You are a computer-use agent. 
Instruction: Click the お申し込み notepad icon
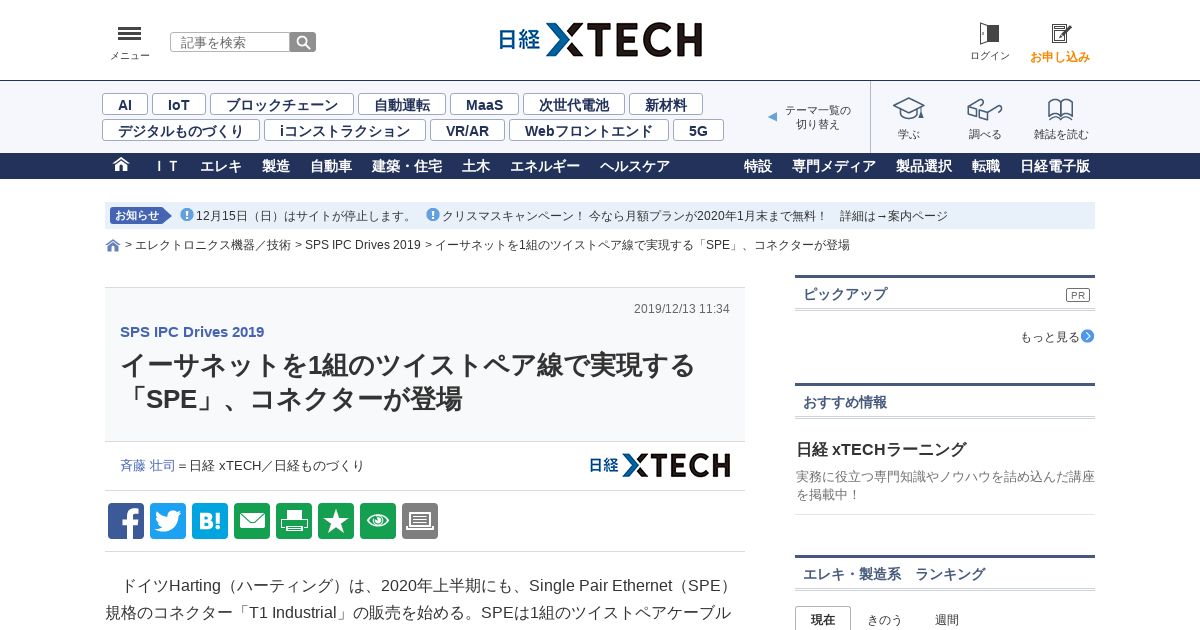(1061, 33)
